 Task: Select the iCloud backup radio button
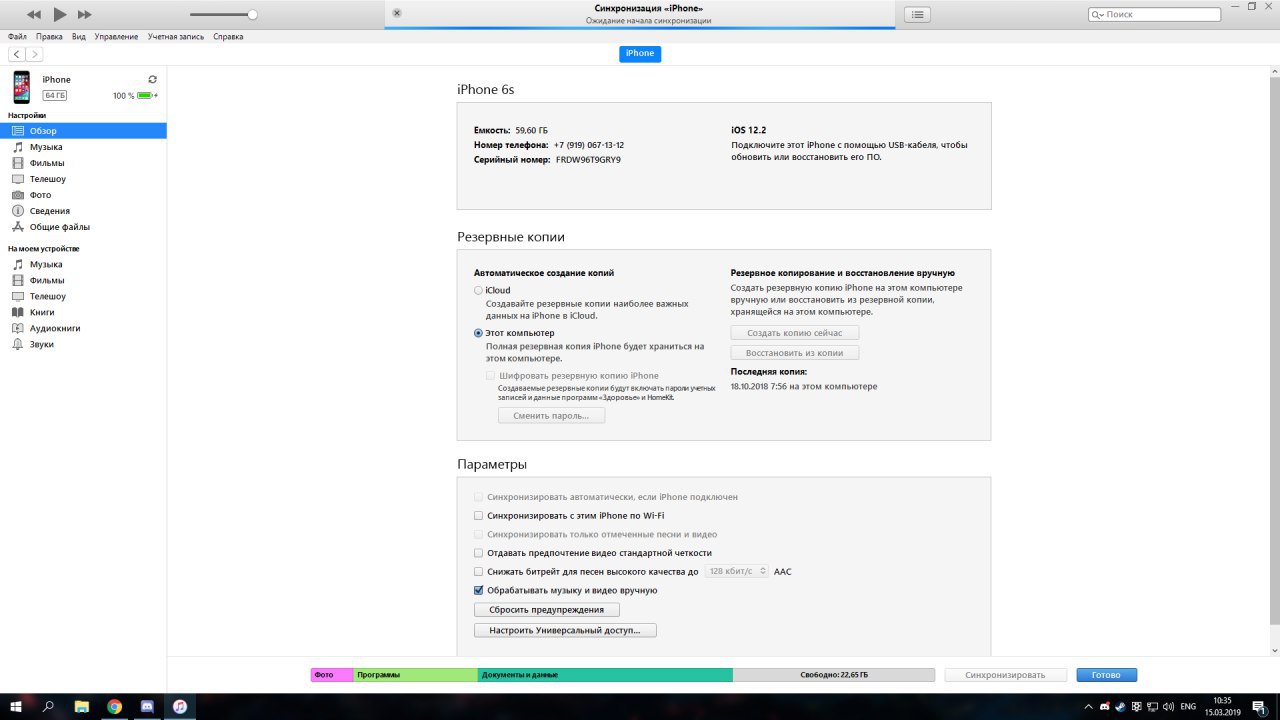pos(478,290)
